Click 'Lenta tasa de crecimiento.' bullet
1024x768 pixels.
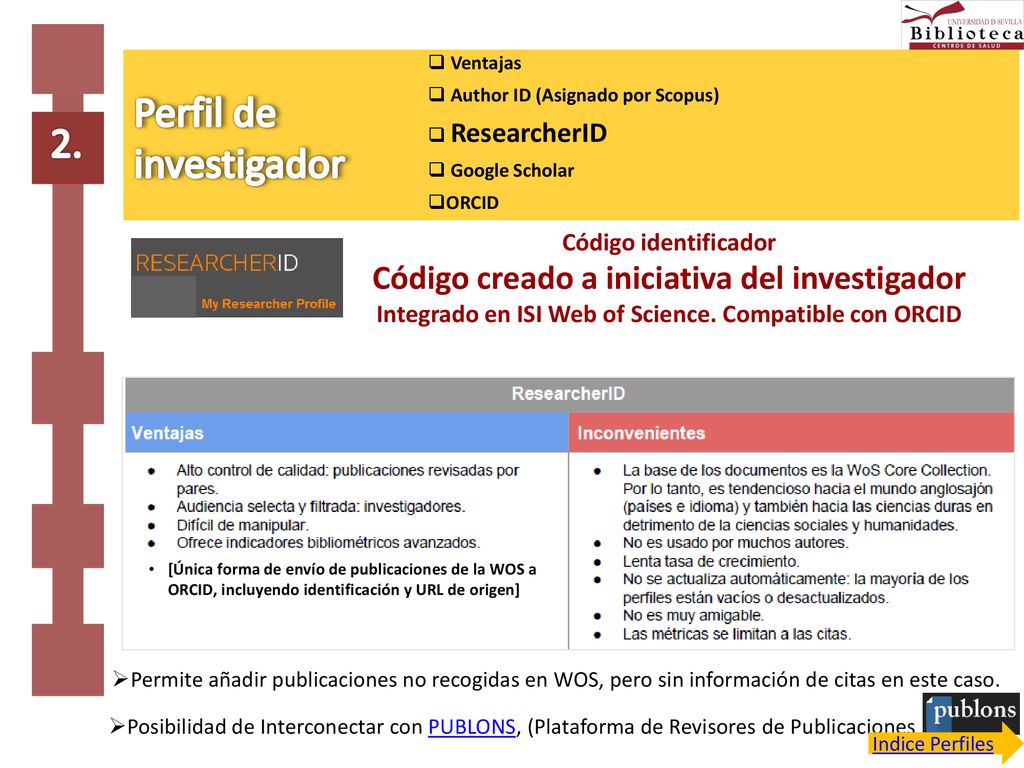click(x=711, y=562)
